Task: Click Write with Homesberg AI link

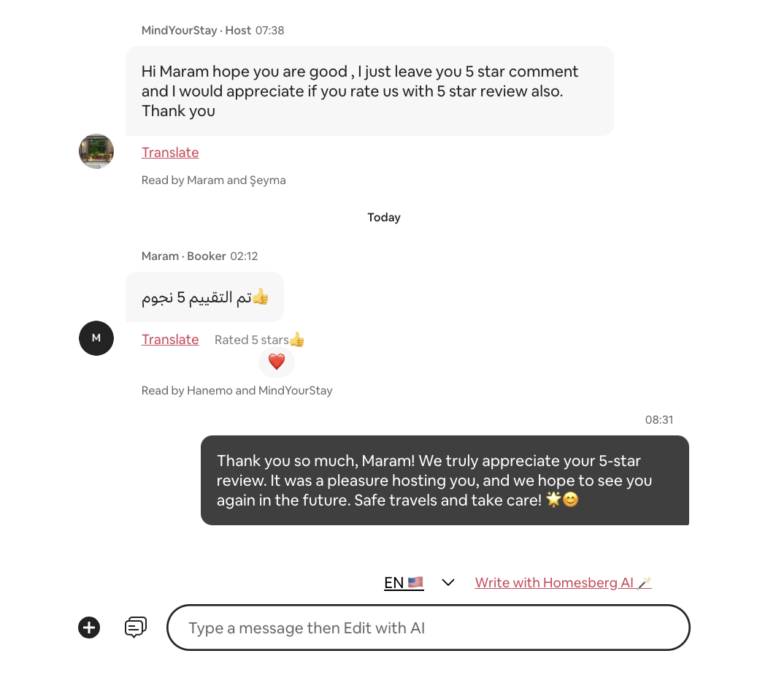Action: click(563, 582)
